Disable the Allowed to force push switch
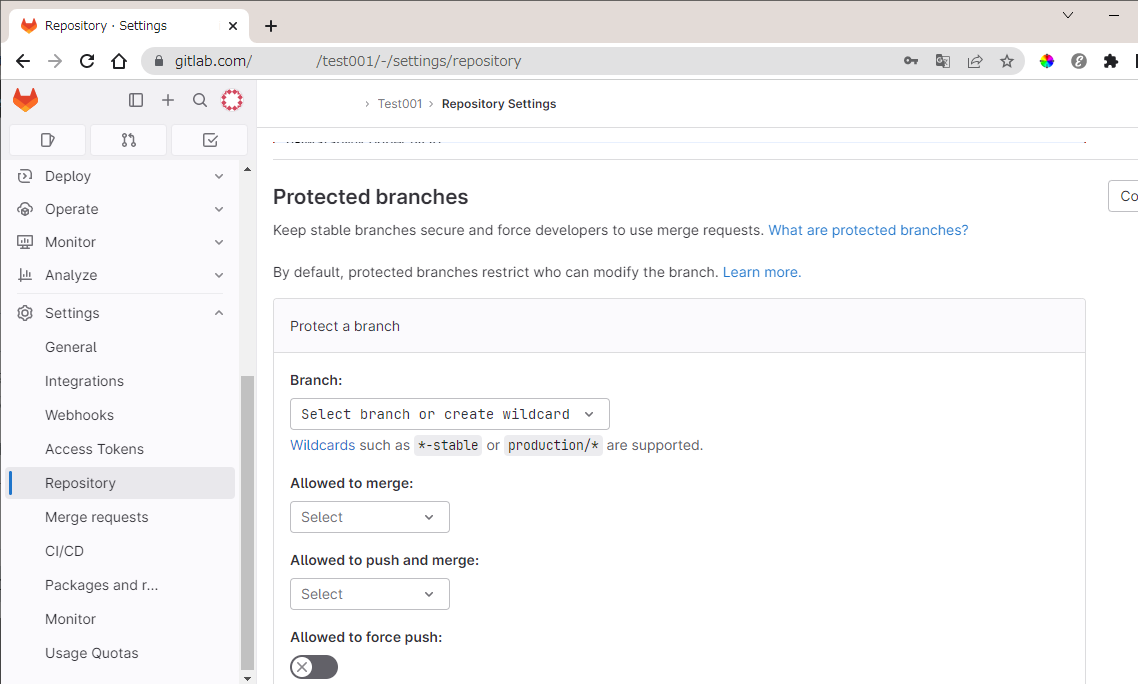 tap(313, 667)
